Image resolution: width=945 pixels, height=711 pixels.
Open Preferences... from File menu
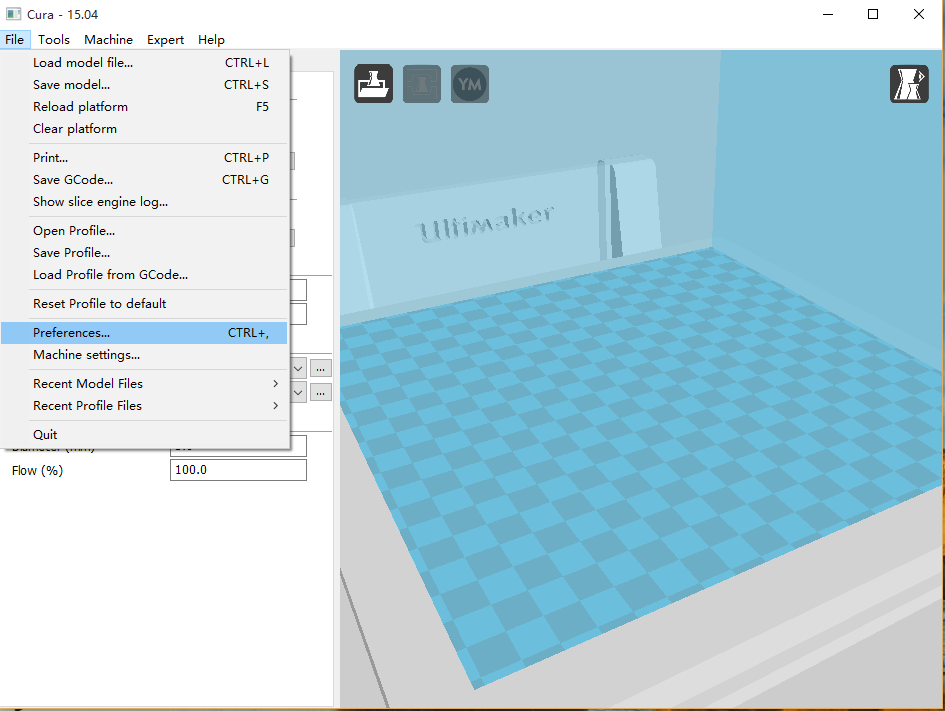(x=144, y=333)
